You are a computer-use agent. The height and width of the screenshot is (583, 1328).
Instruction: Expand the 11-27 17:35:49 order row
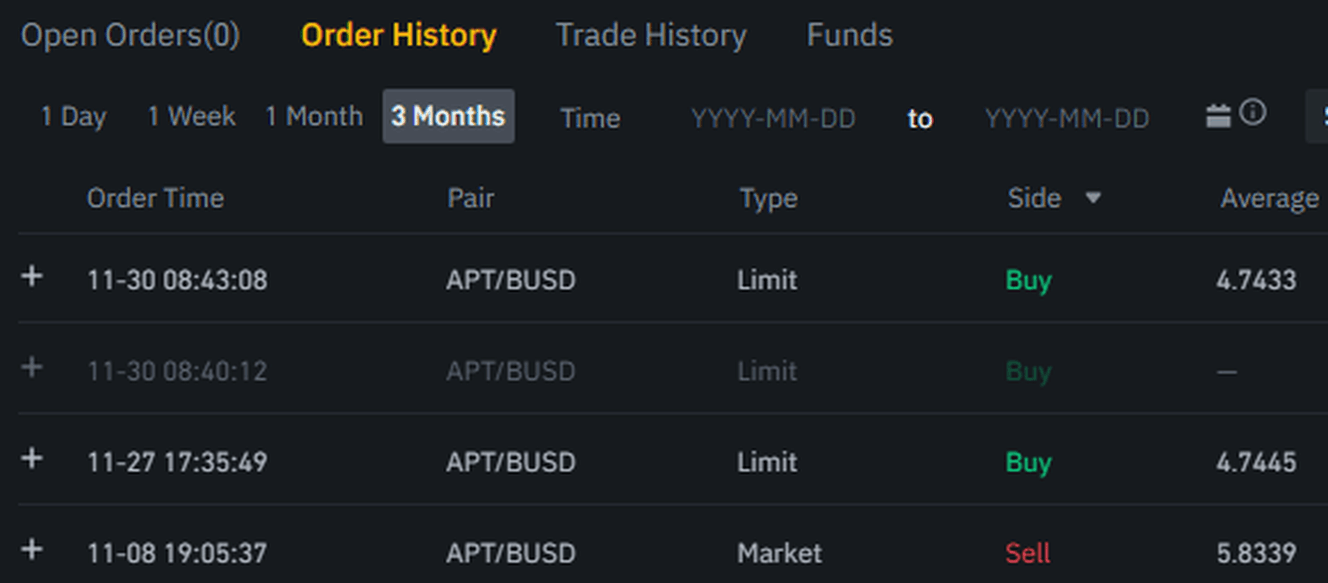[x=32, y=459]
